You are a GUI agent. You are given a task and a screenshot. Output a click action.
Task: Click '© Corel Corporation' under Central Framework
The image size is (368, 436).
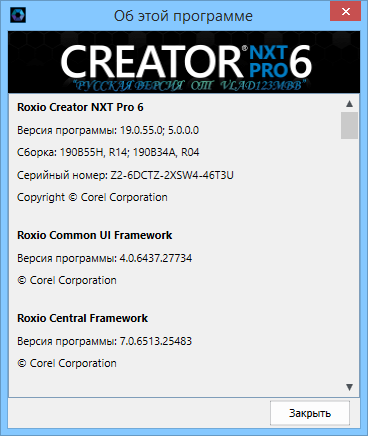67,363
